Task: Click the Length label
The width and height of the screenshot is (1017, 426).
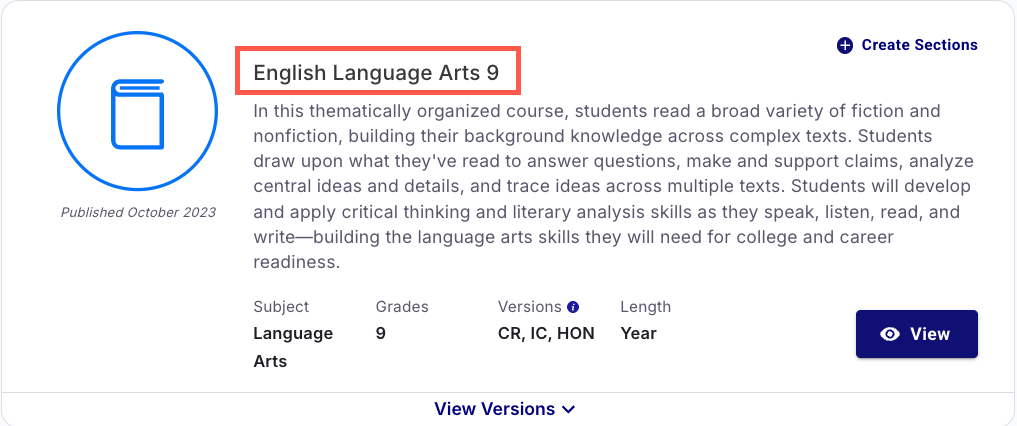Action: 645,307
